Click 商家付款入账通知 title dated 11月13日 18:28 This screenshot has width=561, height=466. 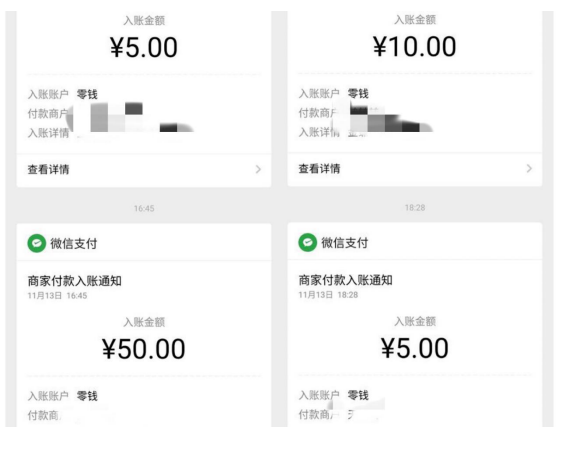[x=345, y=280]
